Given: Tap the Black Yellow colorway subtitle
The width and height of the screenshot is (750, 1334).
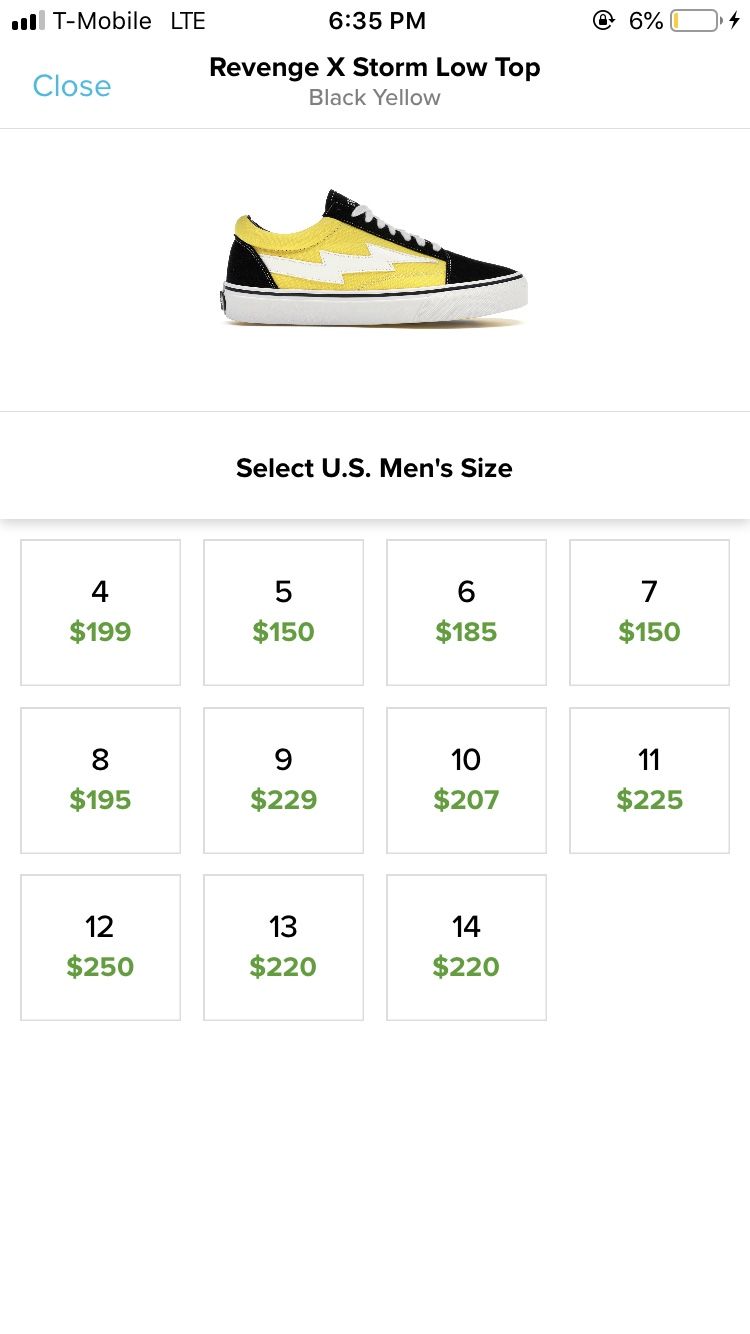Looking at the screenshot, I should (375, 98).
